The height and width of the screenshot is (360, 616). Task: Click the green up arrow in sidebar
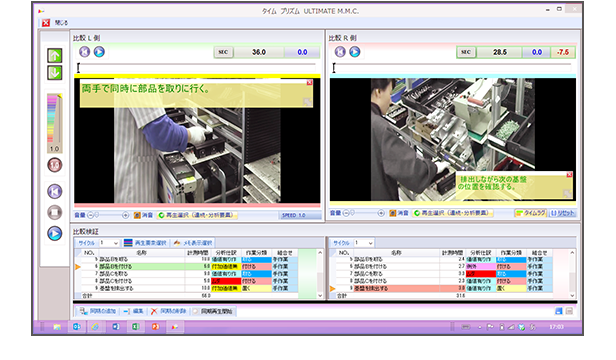[55, 55]
